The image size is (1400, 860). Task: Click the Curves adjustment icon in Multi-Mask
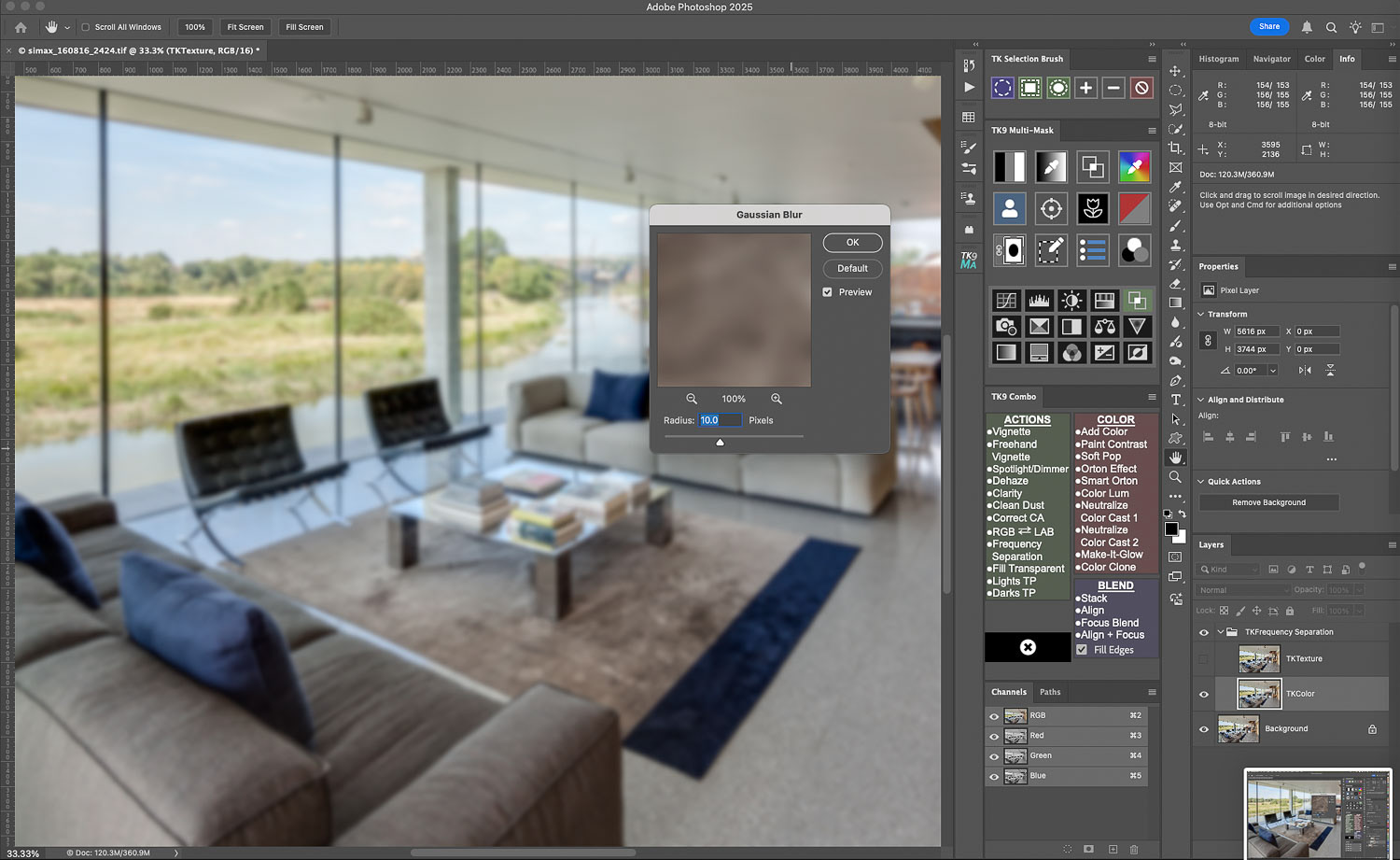[x=1006, y=301]
